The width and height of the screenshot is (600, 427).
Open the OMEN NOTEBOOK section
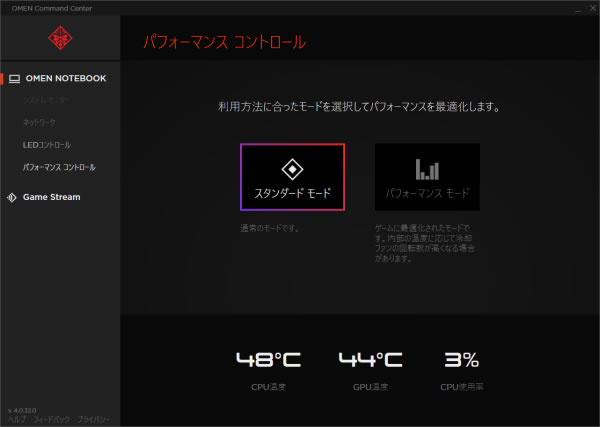[x=66, y=78]
